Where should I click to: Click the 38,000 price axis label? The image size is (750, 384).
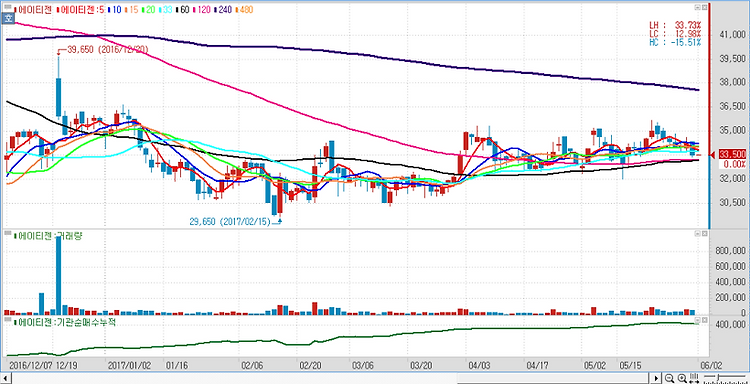click(732, 82)
